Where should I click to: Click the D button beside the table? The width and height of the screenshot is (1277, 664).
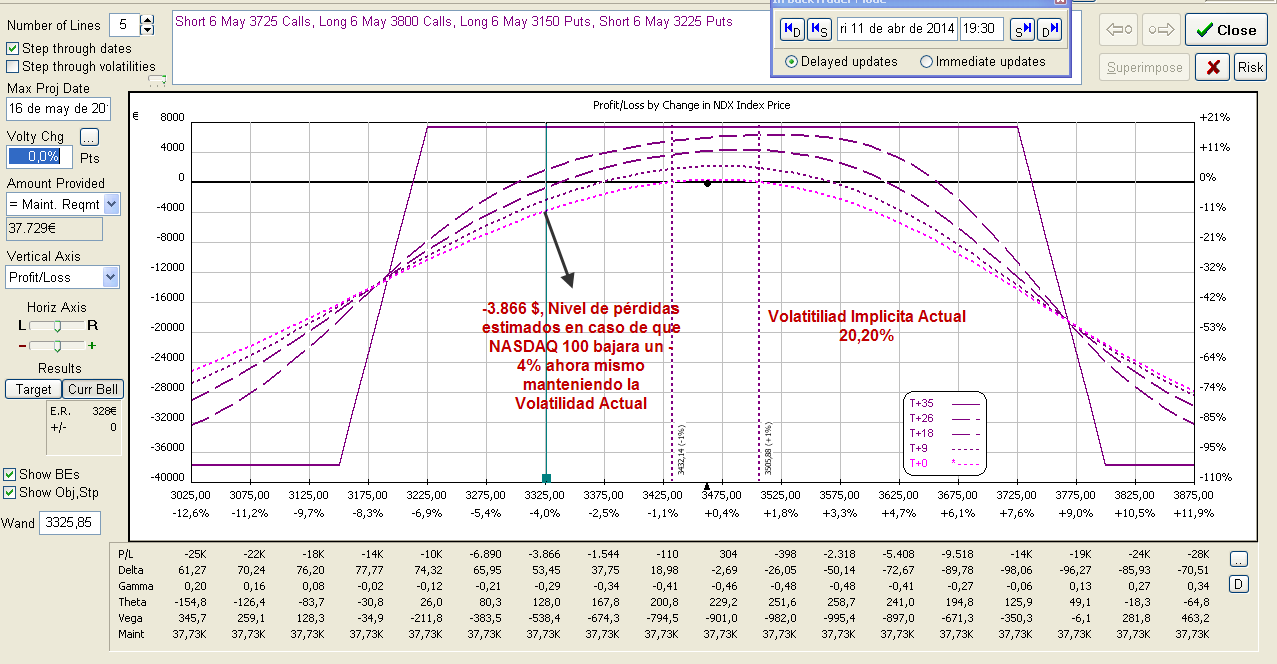pos(1239,583)
